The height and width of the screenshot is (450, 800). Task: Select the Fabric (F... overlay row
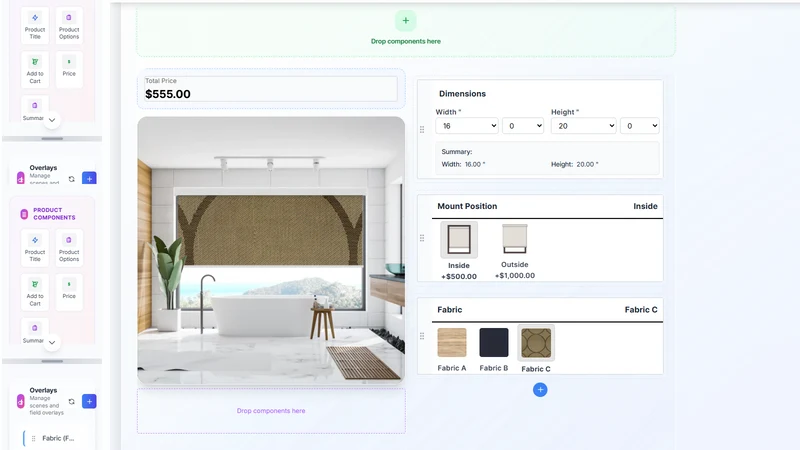pyautogui.click(x=57, y=438)
